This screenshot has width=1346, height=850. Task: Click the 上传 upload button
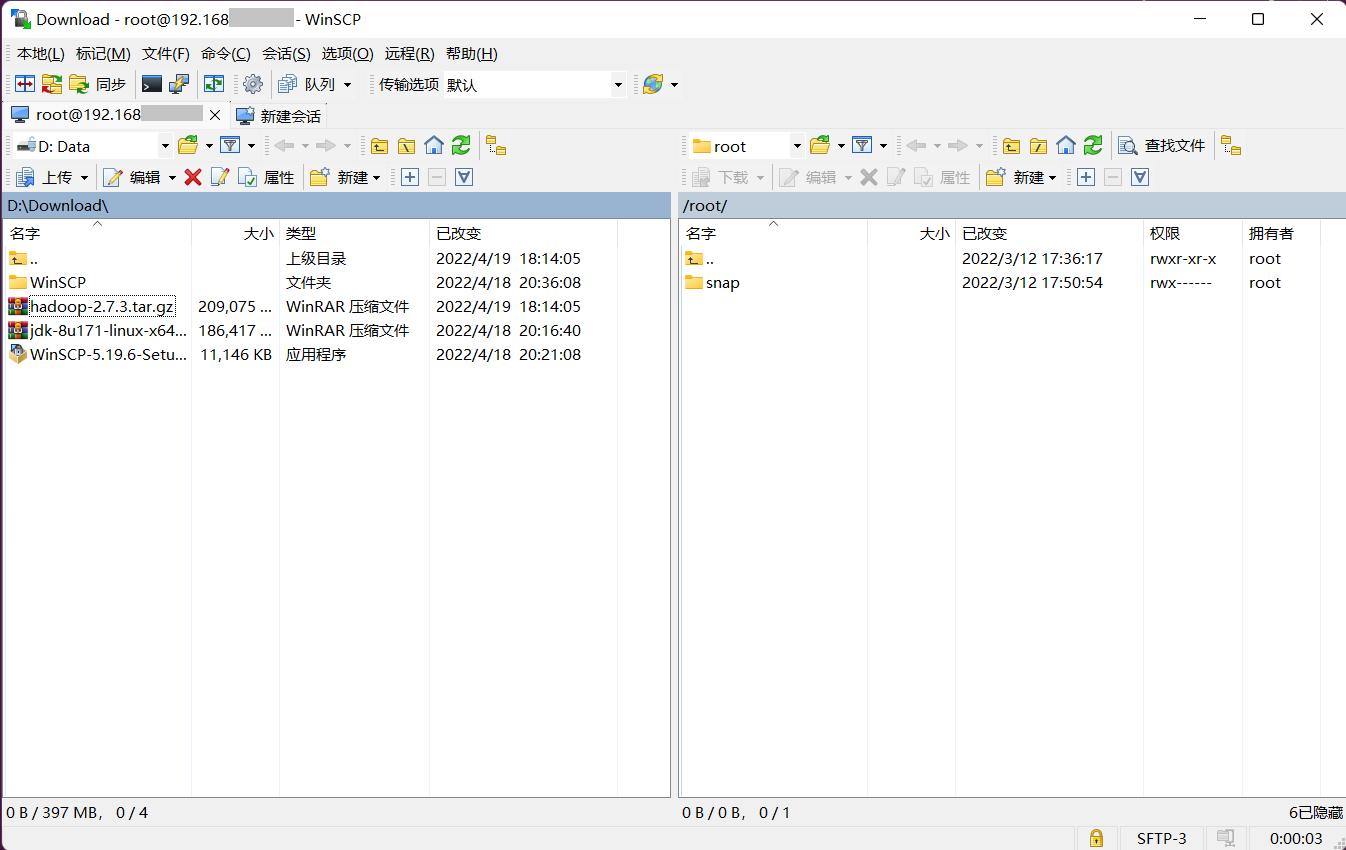(45, 177)
